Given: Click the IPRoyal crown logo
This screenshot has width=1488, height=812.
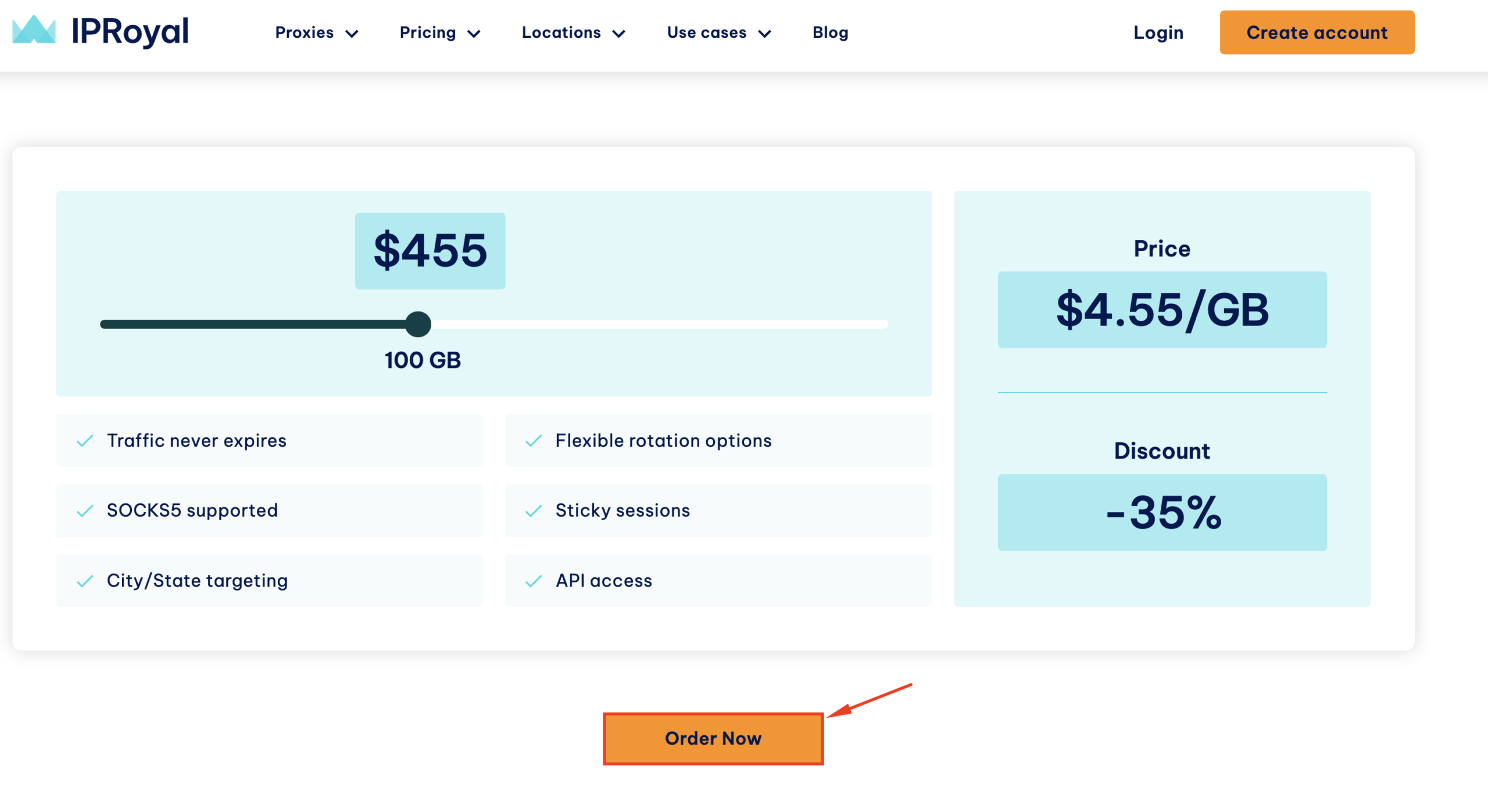Looking at the screenshot, I should coord(35,32).
